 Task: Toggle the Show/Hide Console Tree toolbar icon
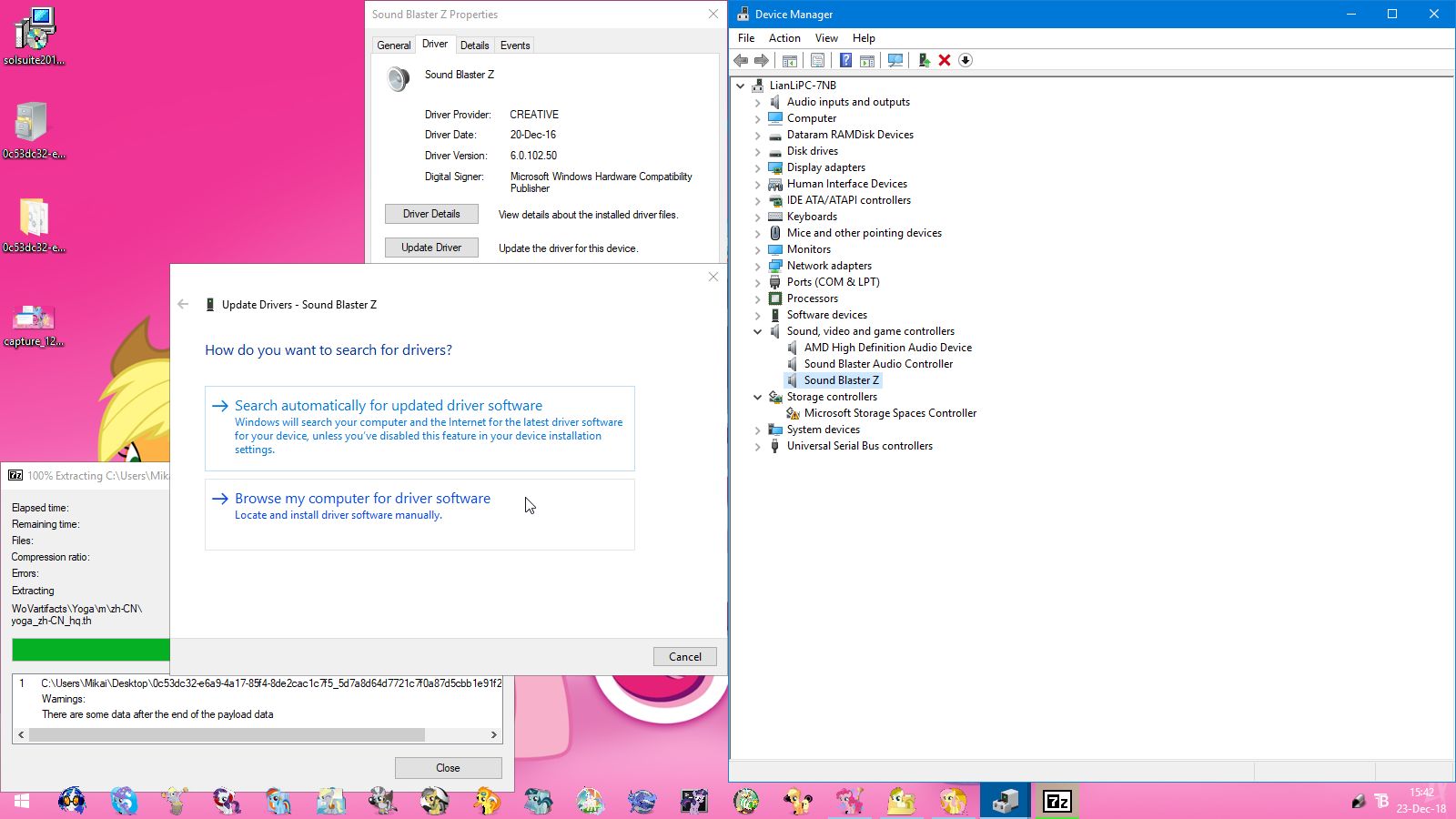pyautogui.click(x=790, y=60)
